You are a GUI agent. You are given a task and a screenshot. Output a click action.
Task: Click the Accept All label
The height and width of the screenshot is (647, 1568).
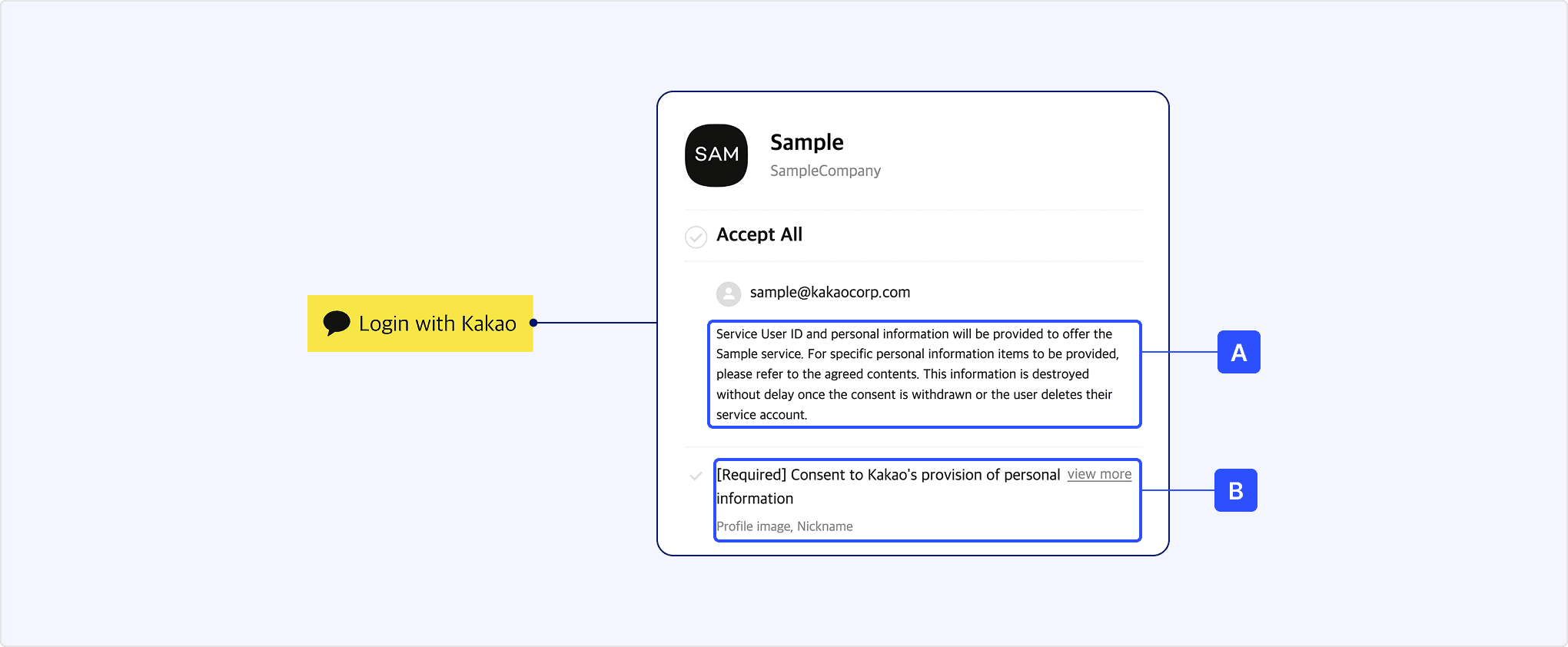(x=759, y=234)
